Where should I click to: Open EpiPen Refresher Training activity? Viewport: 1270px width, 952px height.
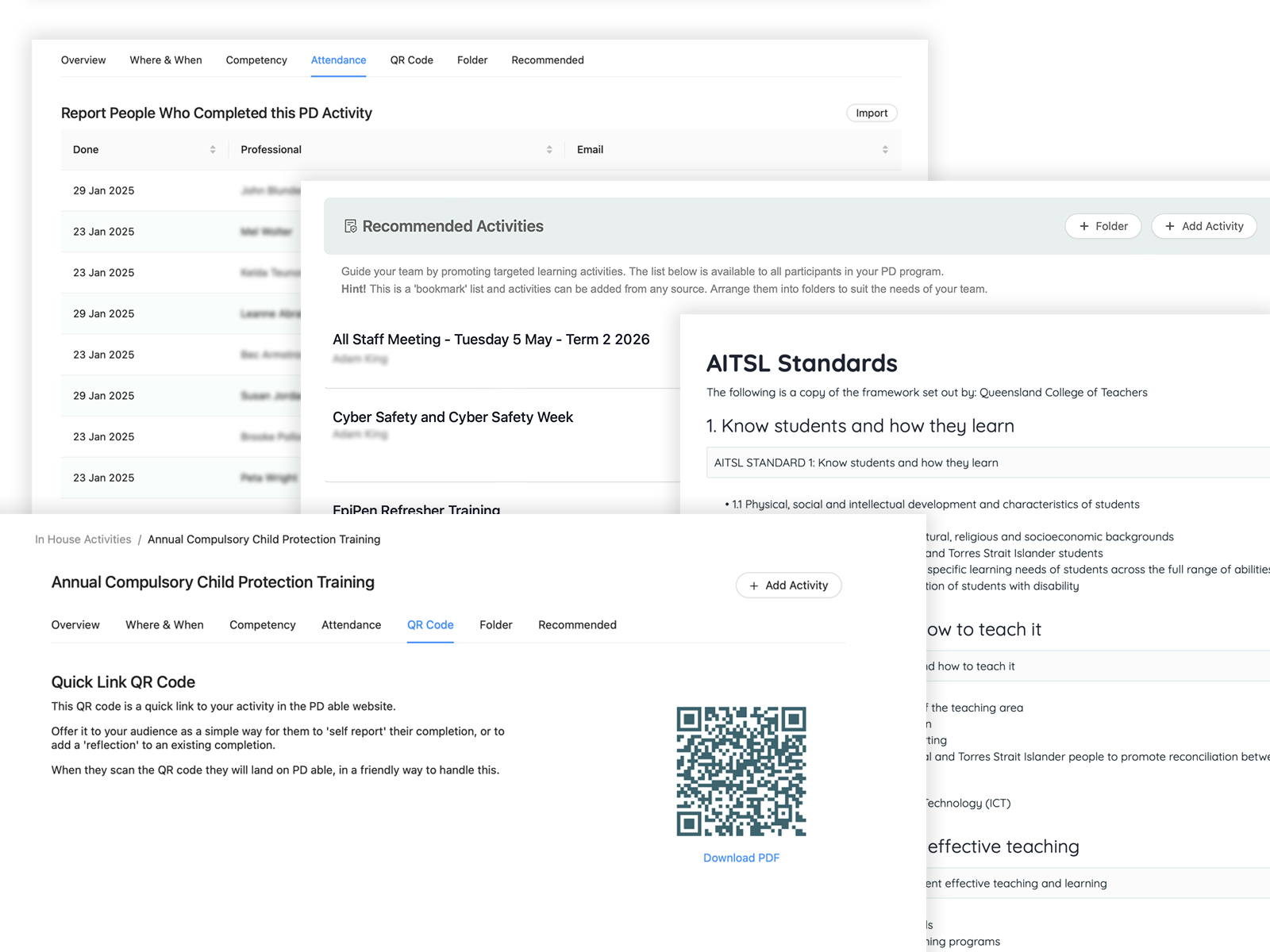(416, 509)
